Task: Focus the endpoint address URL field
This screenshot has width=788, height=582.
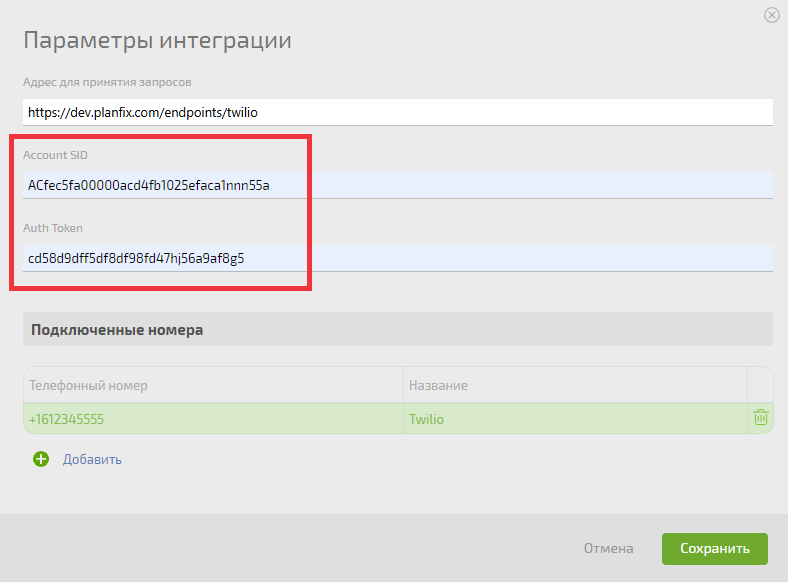Action: (398, 112)
